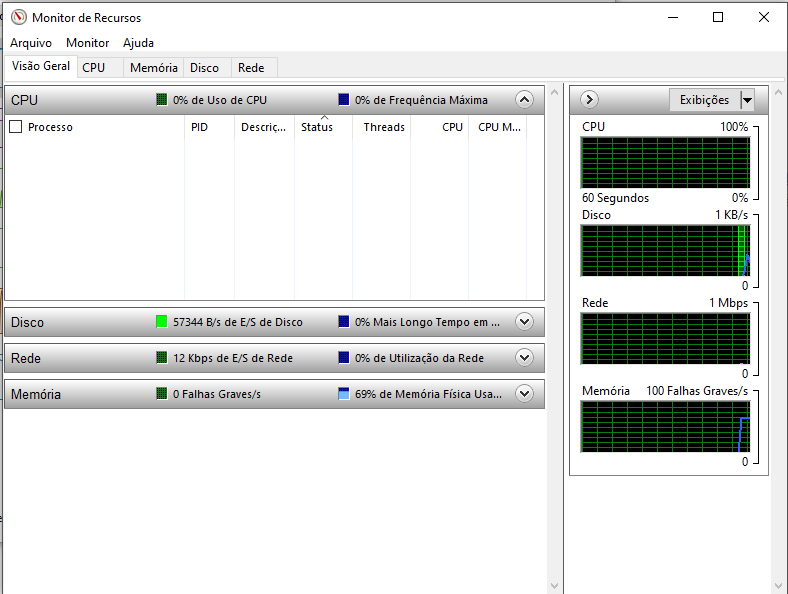Viewport: 788px width, 594px height.
Task: Check the Processo select-all checkbox
Action: pyautogui.click(x=16, y=127)
